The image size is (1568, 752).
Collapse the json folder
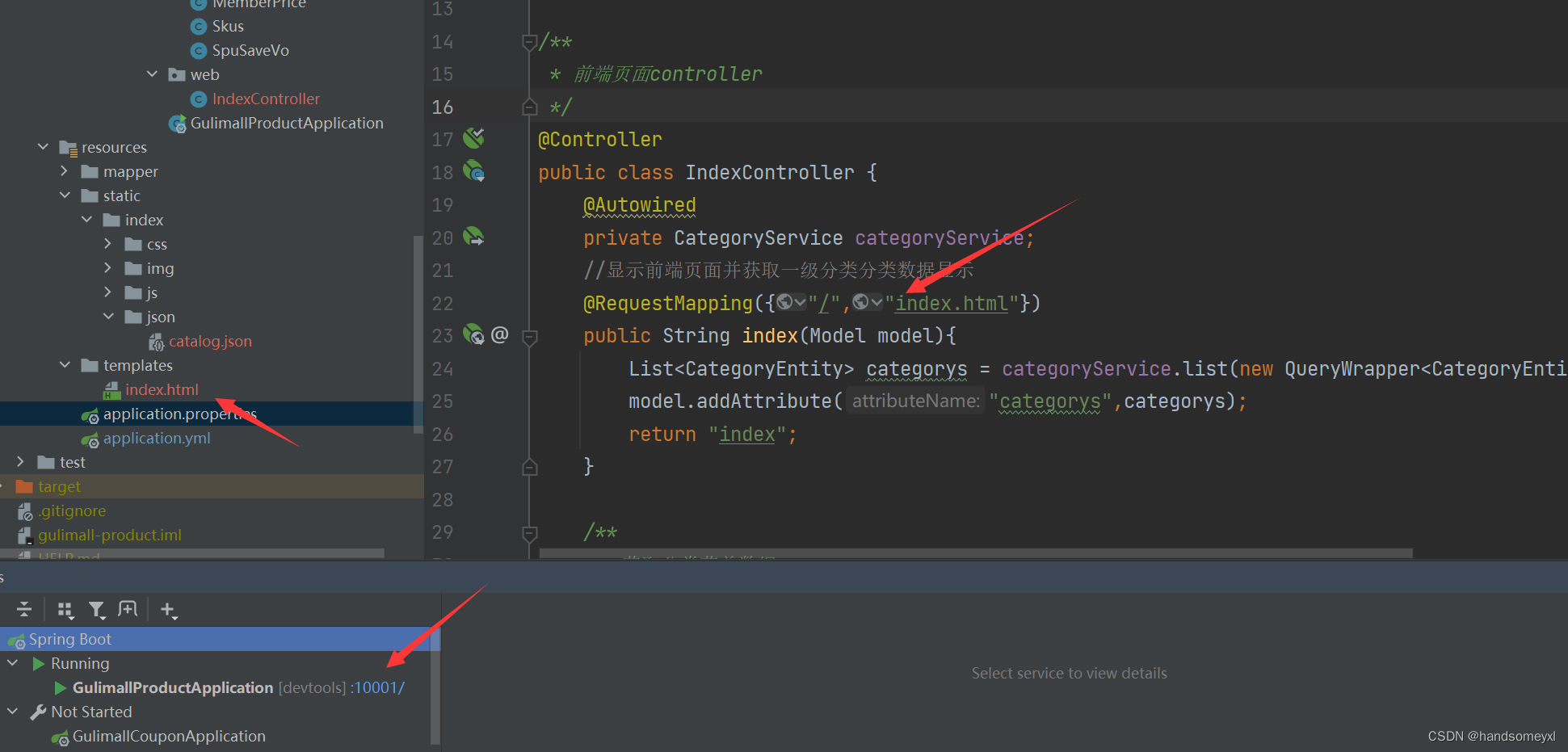pos(109,317)
